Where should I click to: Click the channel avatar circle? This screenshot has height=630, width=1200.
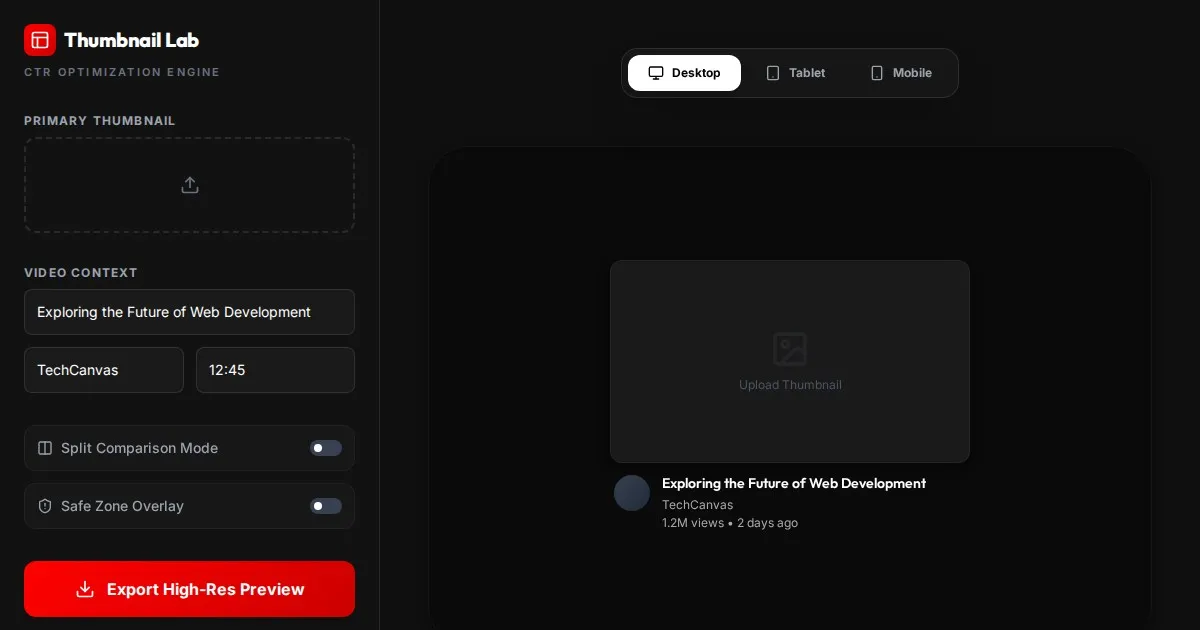click(x=632, y=493)
